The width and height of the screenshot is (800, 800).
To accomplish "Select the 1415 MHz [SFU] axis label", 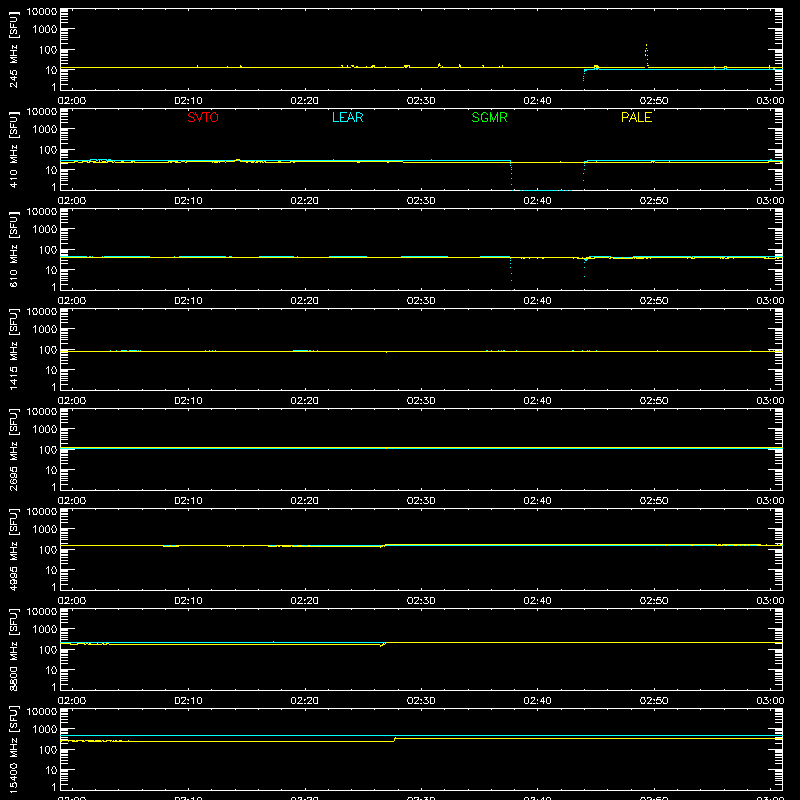I will coord(14,349).
